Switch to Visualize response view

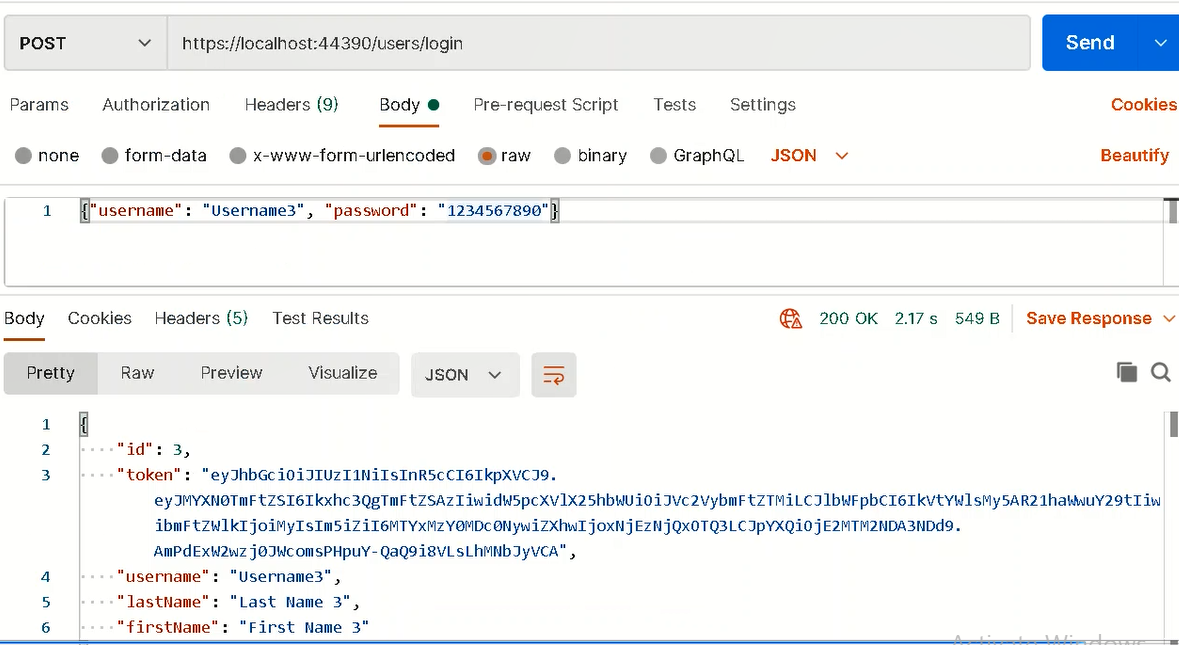[x=343, y=374]
